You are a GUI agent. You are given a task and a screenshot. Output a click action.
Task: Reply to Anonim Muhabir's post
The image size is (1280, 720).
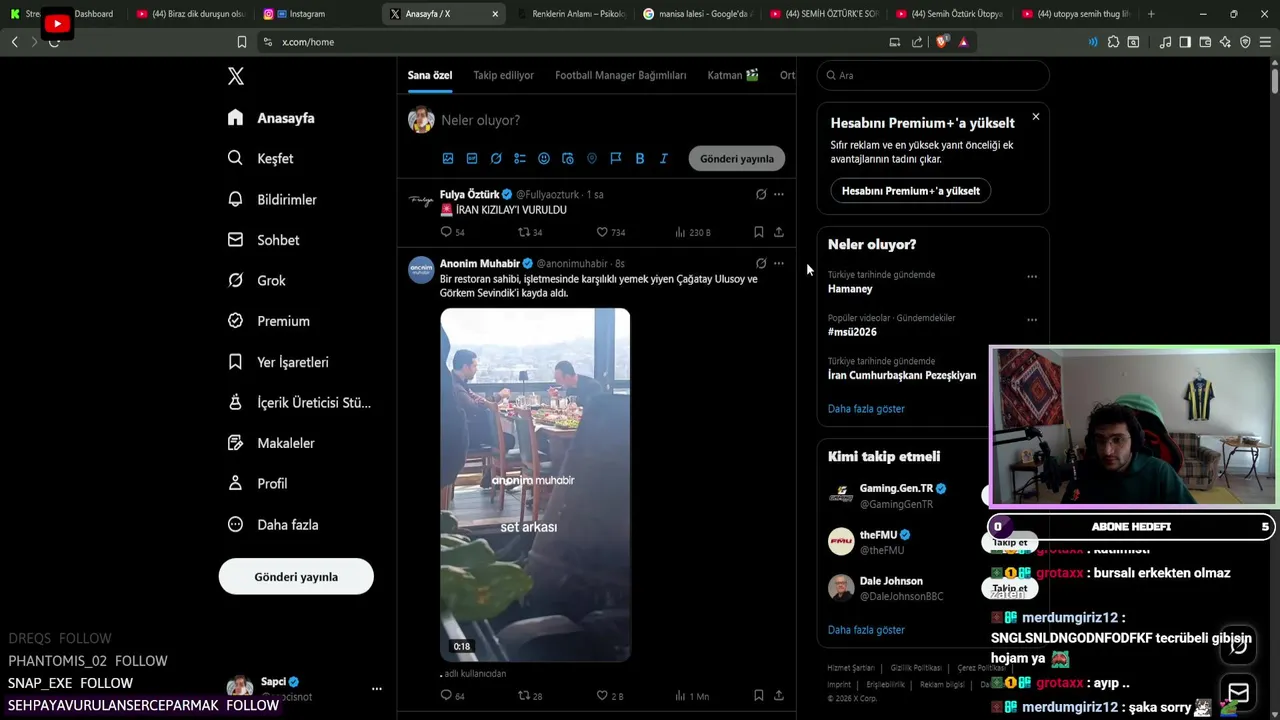pyautogui.click(x=447, y=695)
